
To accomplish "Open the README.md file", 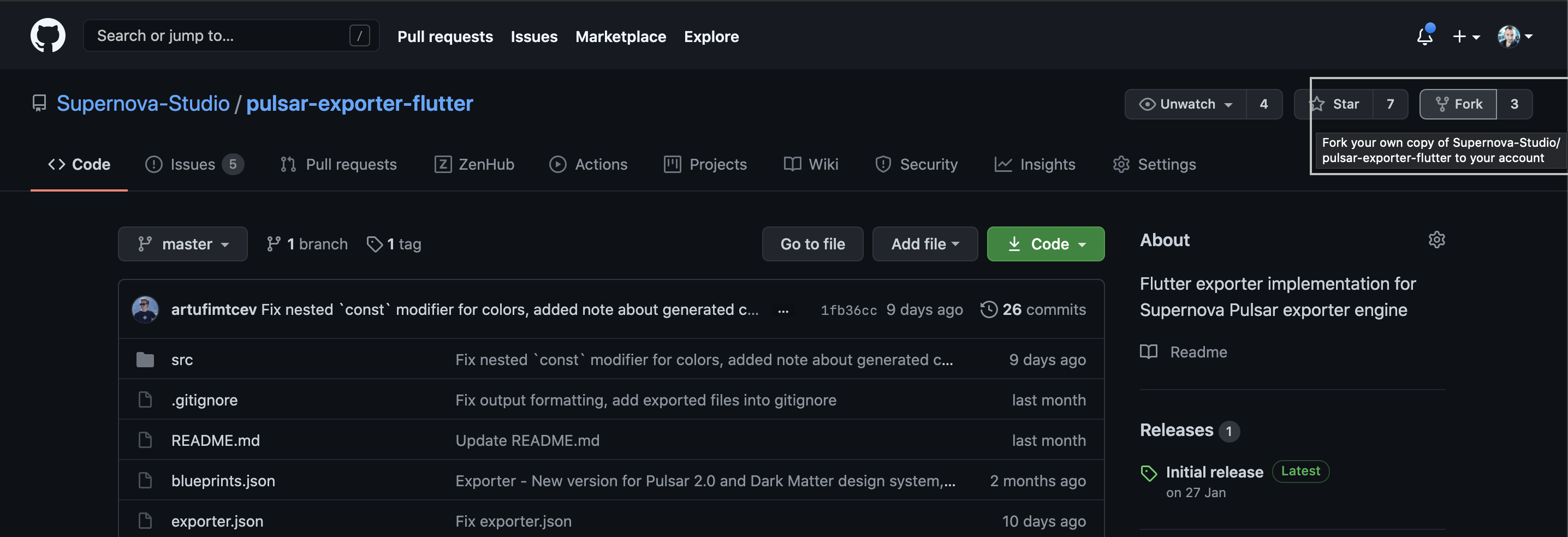I will point(216,440).
